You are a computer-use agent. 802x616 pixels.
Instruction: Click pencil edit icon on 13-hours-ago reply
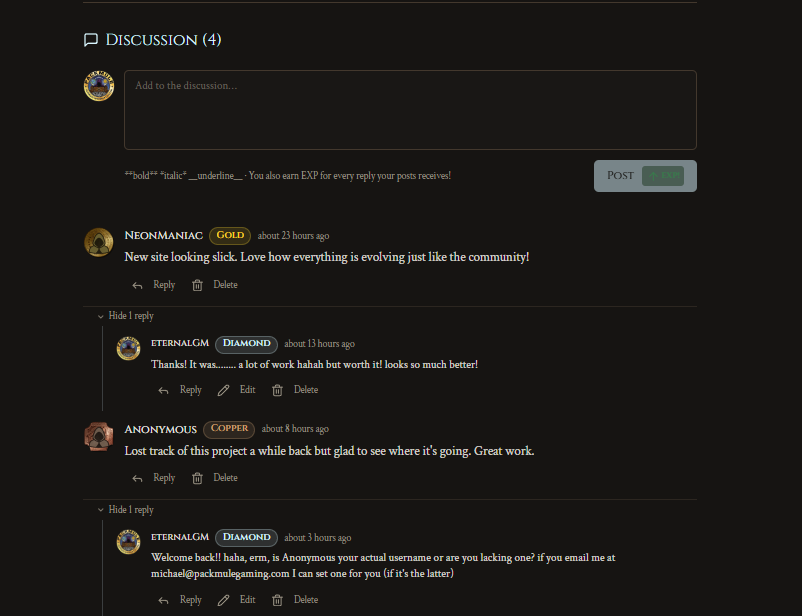[x=223, y=390]
